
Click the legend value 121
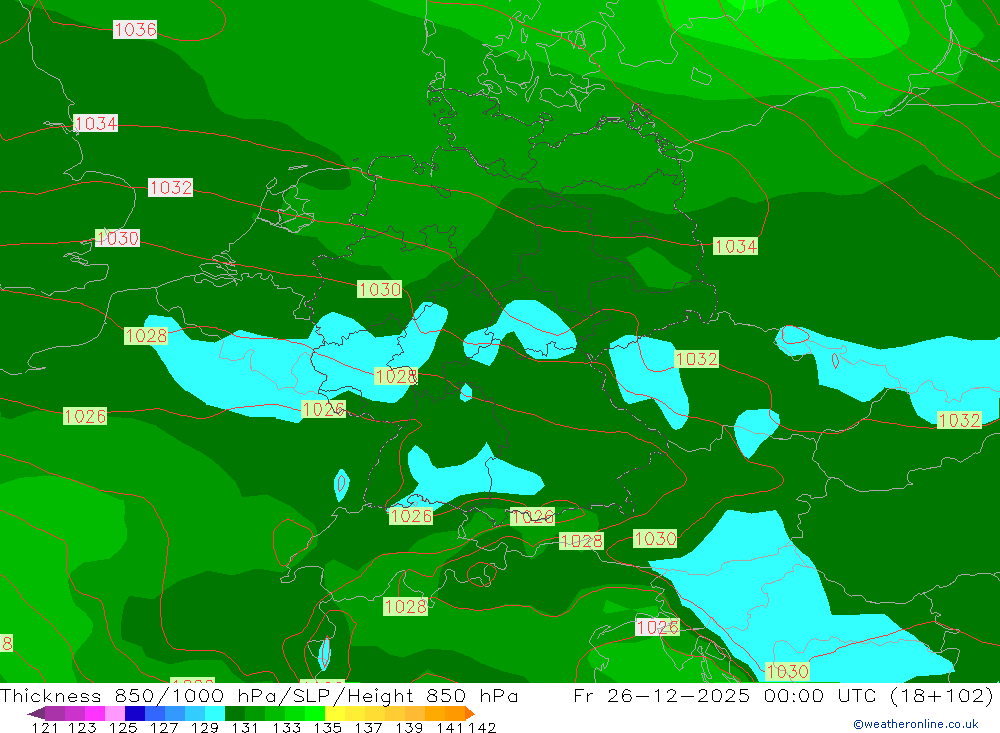point(45,727)
